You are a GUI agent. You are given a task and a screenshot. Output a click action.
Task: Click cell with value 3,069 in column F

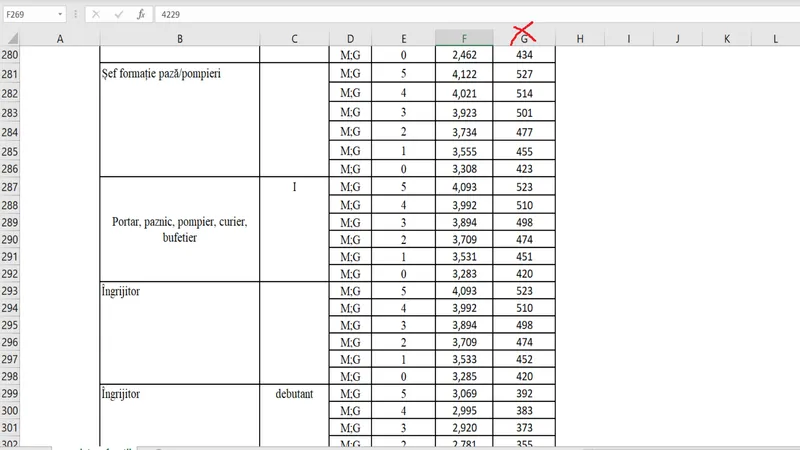pos(464,394)
